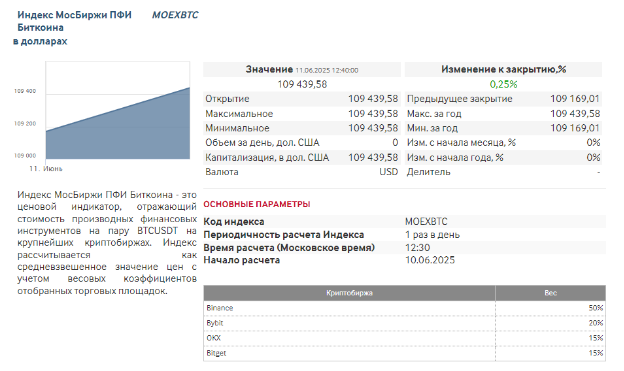
Task: Click the 12:30 calculation time value
Action: coord(417,248)
